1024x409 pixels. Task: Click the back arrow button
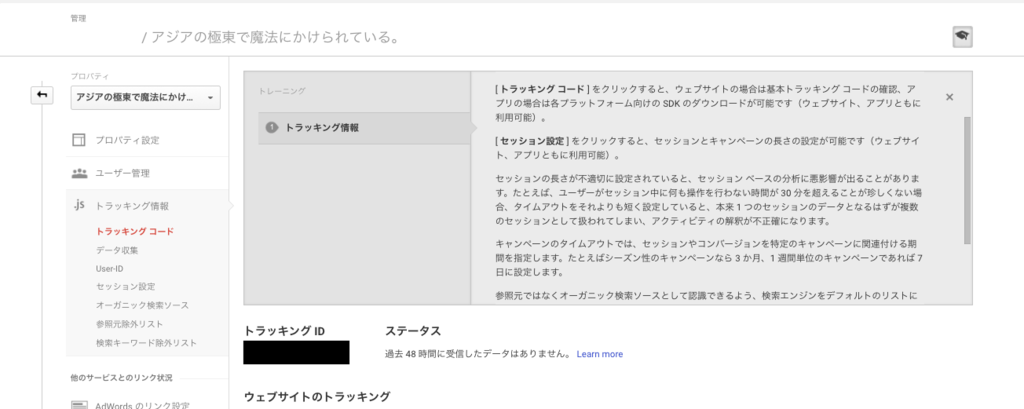42,95
